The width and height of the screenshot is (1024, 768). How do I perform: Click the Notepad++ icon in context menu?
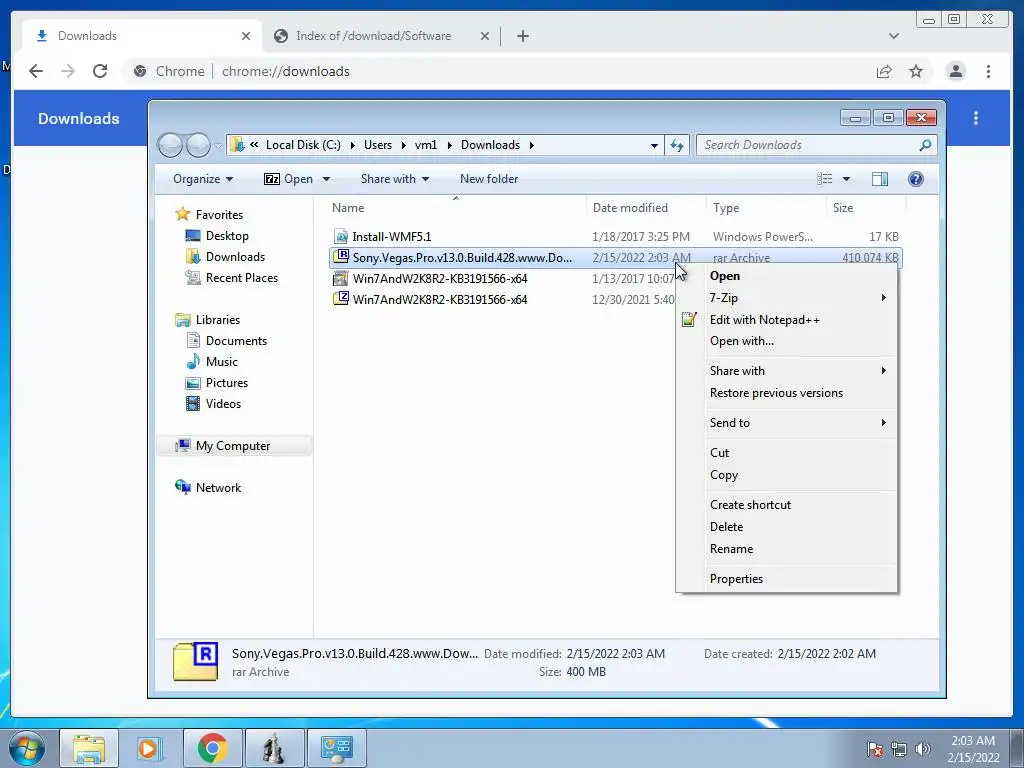tap(689, 319)
